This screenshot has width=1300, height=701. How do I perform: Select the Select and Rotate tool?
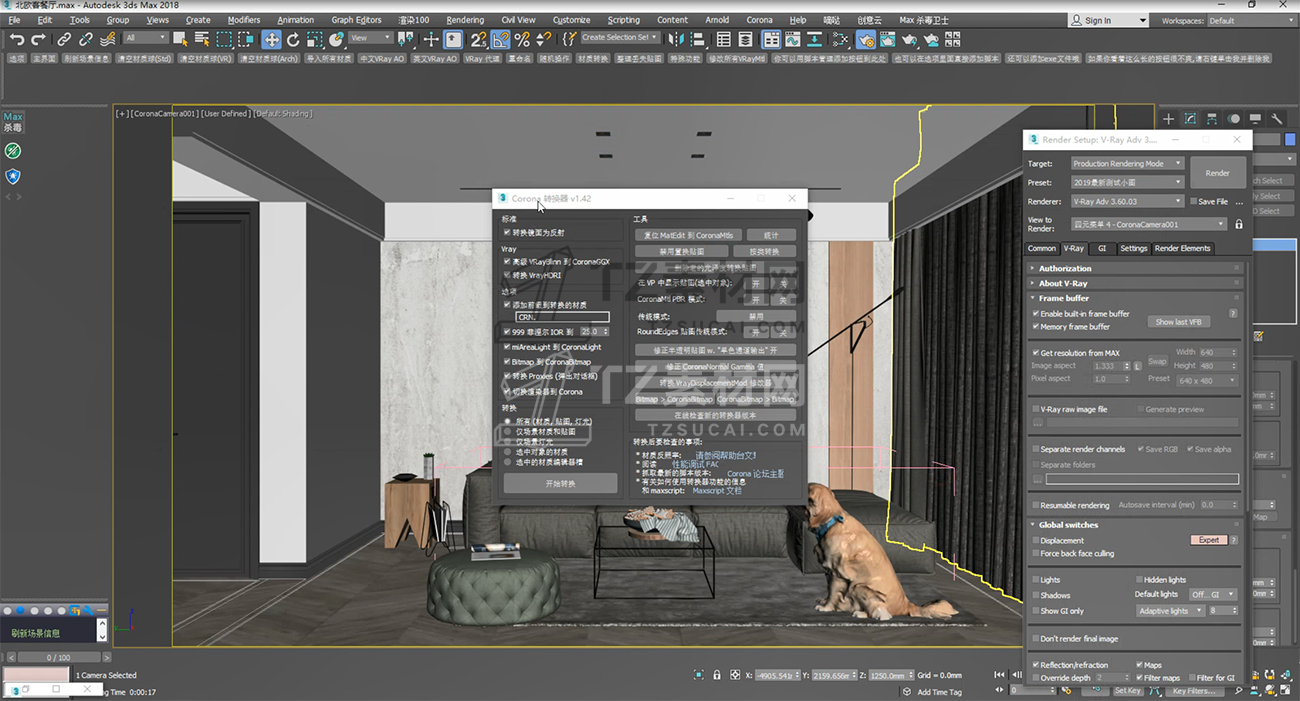click(x=293, y=39)
